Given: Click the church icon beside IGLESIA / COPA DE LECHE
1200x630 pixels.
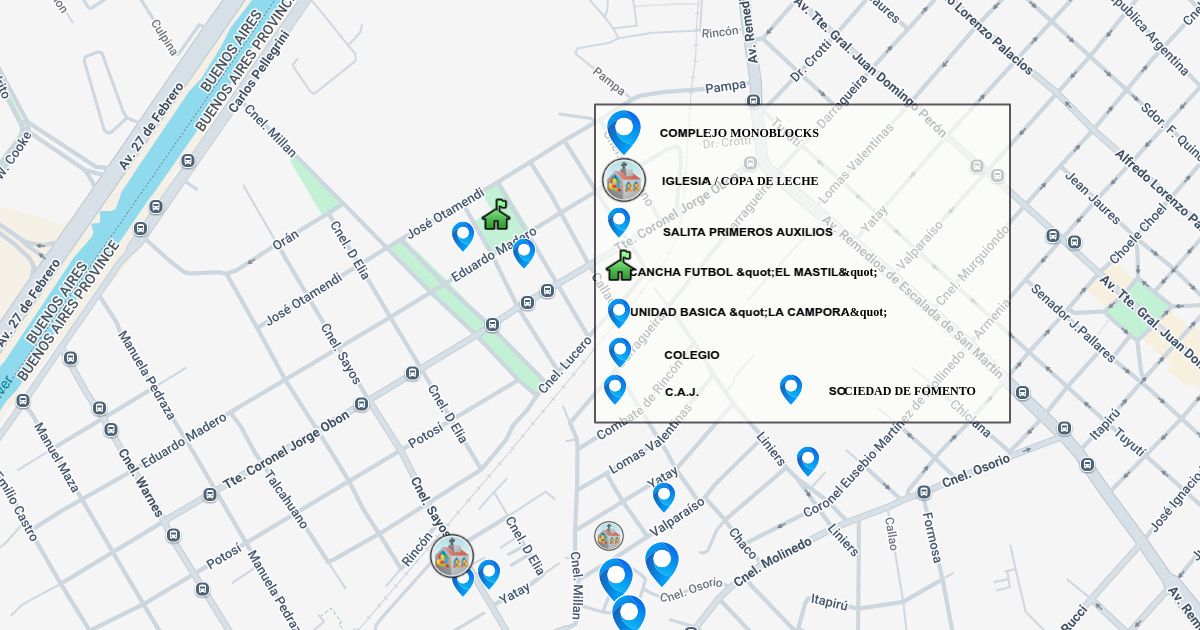Looking at the screenshot, I should tap(624, 181).
